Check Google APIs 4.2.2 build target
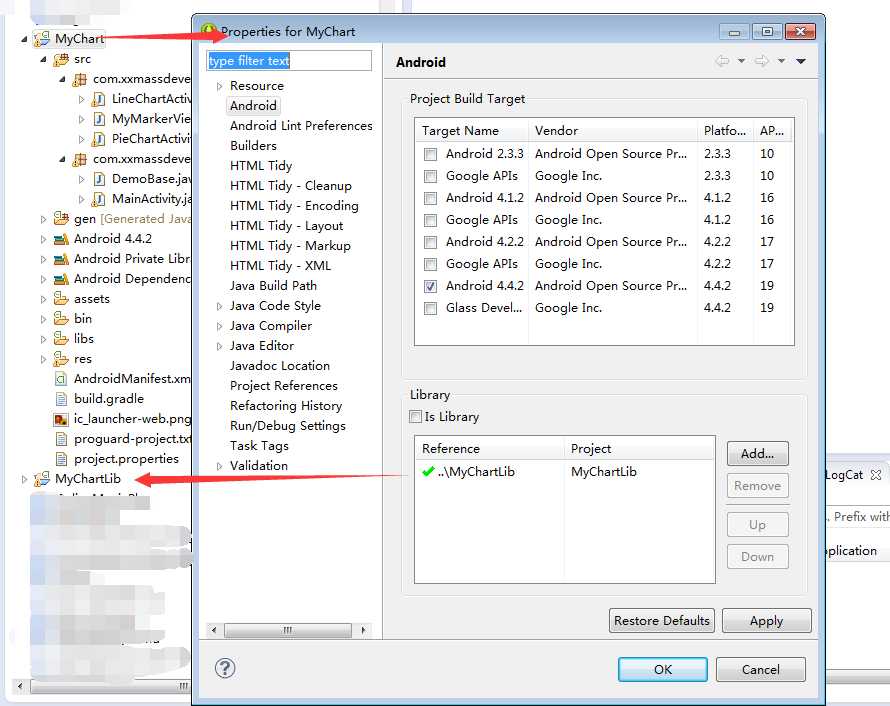The width and height of the screenshot is (890, 706). pyautogui.click(x=431, y=264)
